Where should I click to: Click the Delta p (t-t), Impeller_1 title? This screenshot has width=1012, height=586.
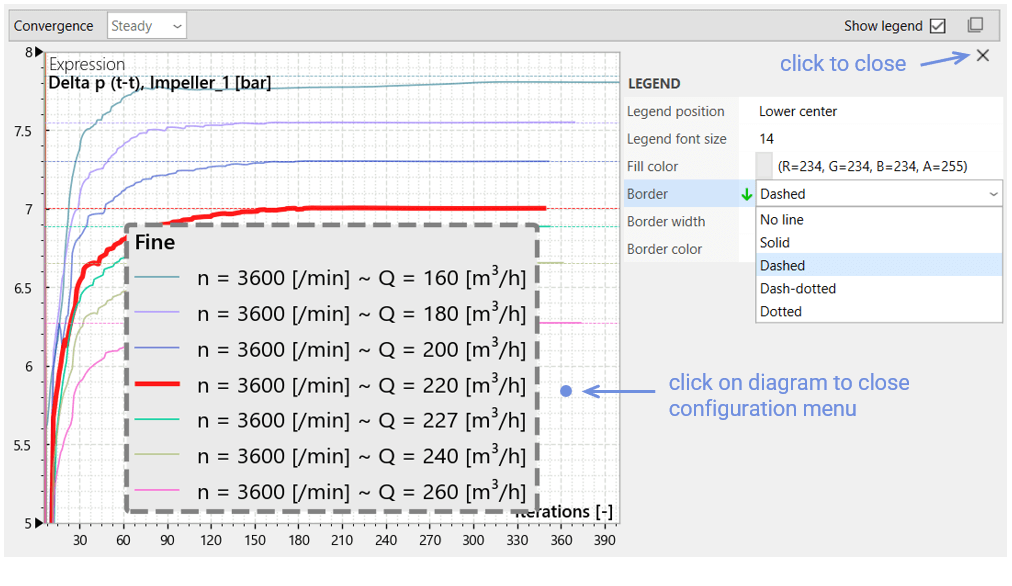tap(159, 83)
